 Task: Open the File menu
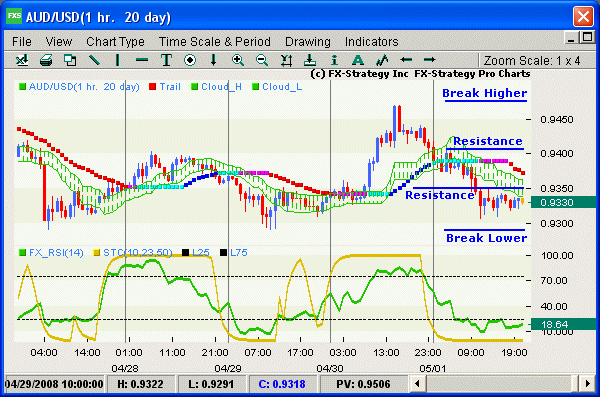pos(22,41)
